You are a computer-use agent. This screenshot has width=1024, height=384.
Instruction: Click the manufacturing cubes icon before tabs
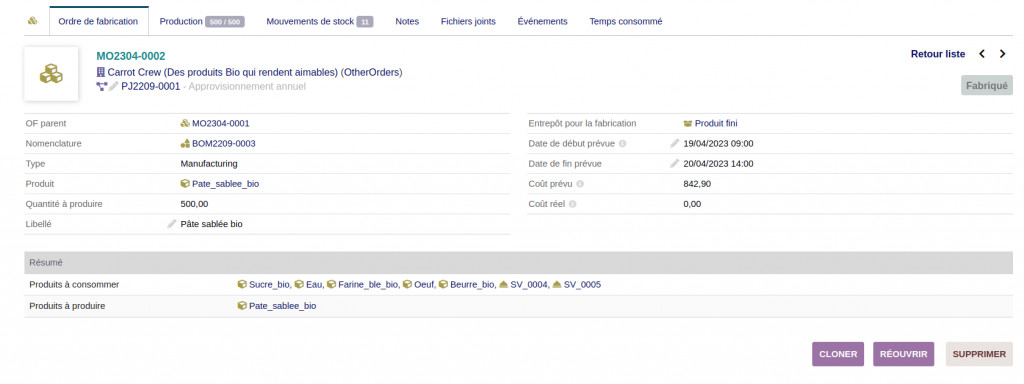(x=33, y=21)
